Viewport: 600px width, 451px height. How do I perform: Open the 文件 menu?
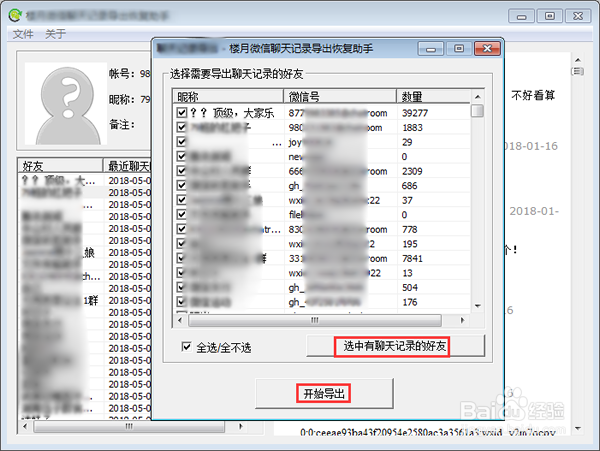point(23,34)
